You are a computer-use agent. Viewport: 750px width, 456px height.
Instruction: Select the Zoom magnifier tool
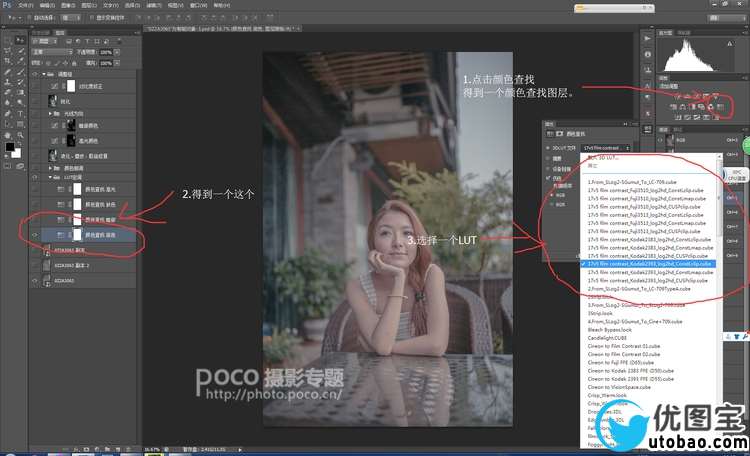click(x=18, y=134)
